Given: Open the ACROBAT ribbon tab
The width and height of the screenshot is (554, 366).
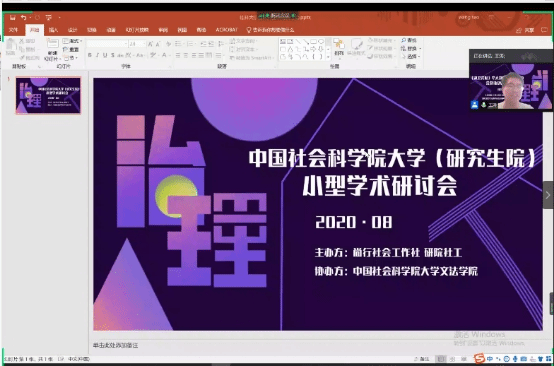Looking at the screenshot, I should coord(226,30).
